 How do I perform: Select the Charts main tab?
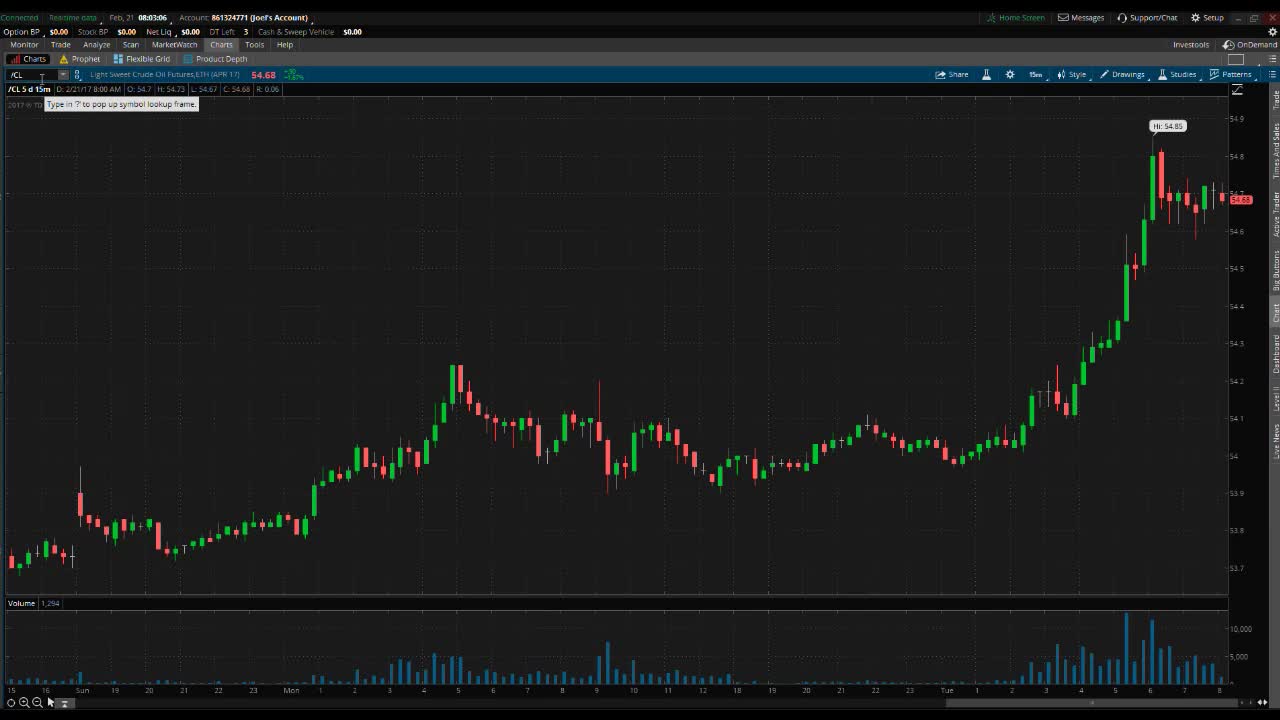pos(221,45)
